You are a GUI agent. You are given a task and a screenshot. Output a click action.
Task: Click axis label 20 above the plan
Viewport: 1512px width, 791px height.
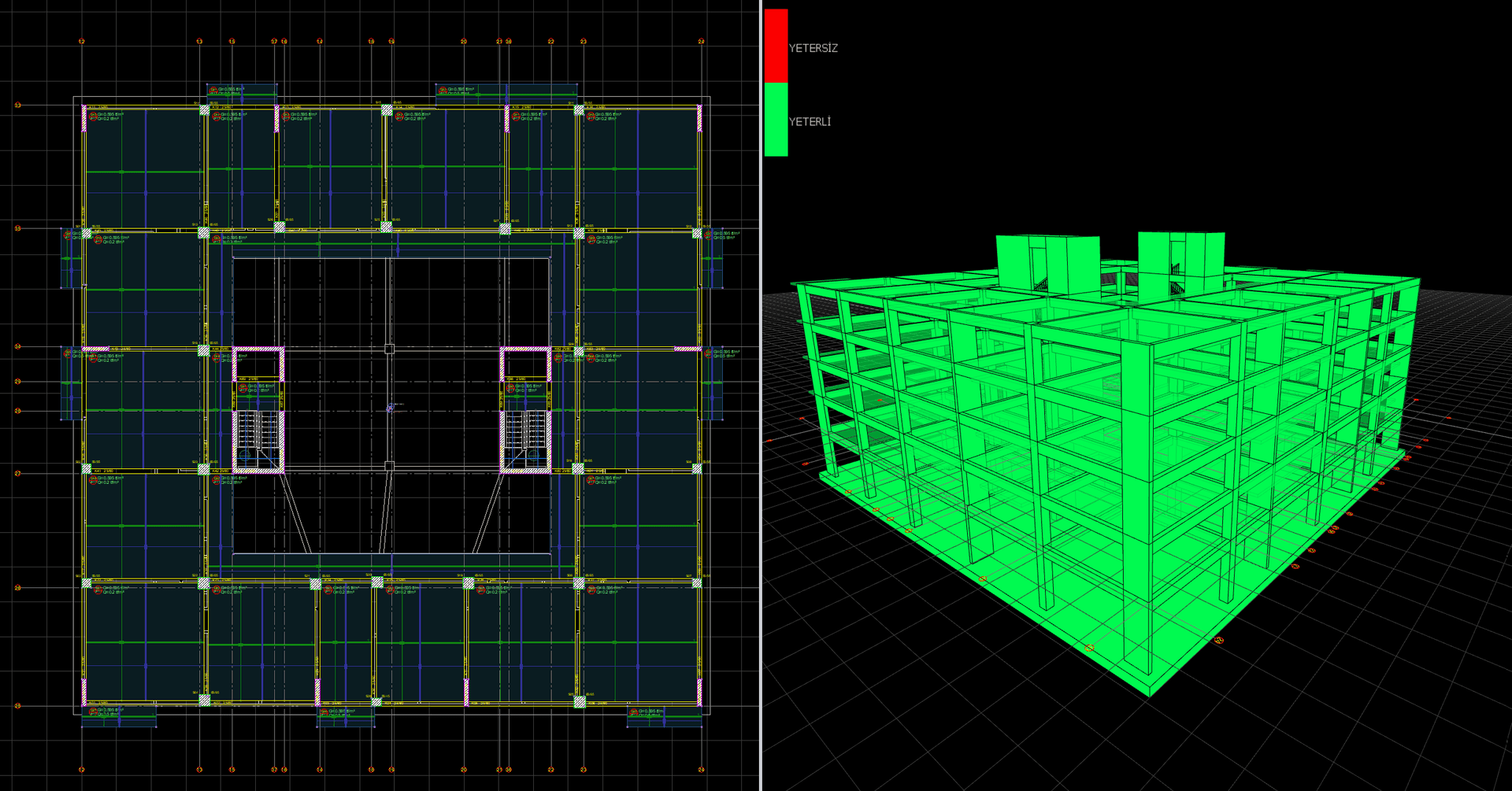tap(463, 42)
